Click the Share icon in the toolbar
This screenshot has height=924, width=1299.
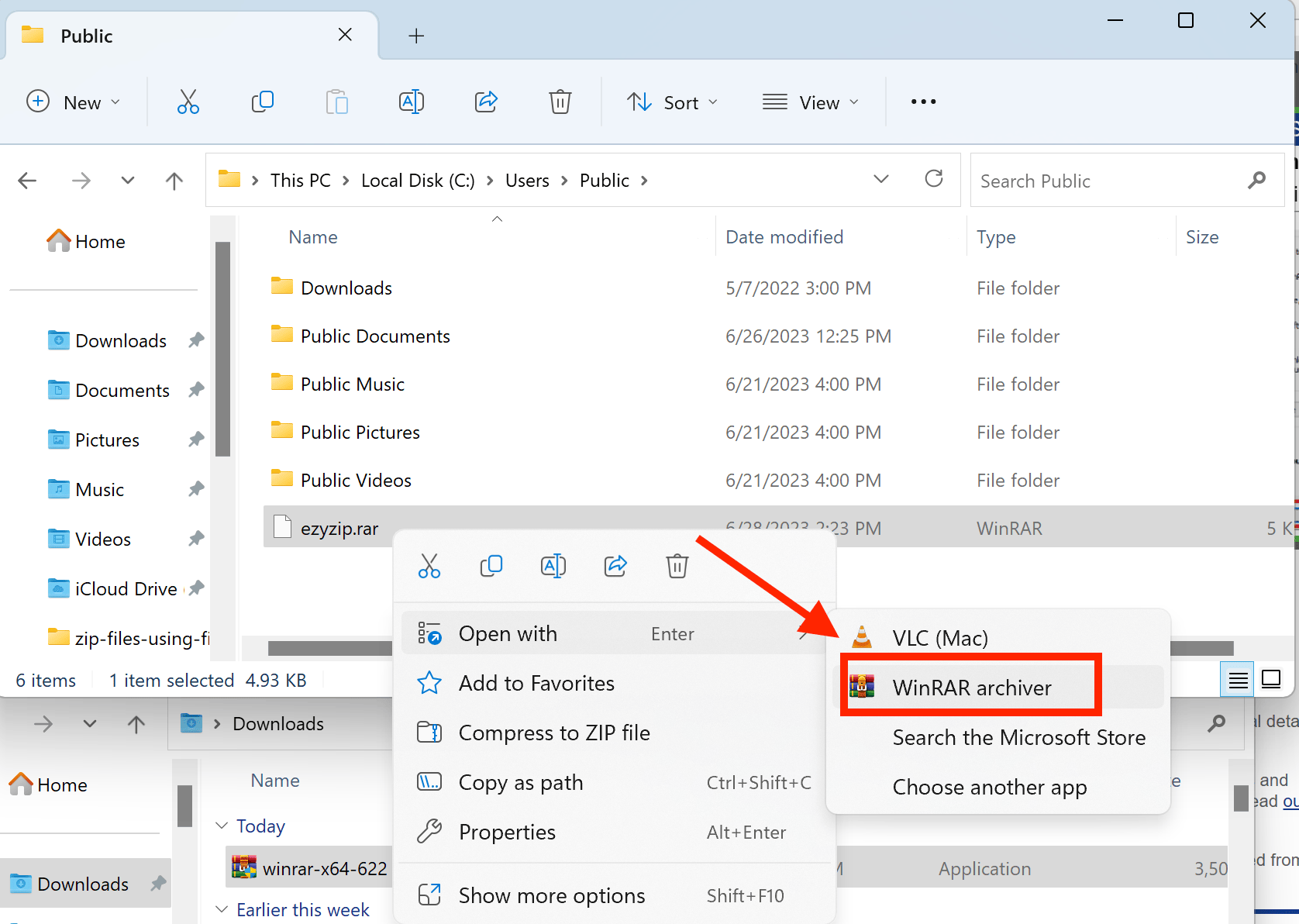tap(486, 102)
